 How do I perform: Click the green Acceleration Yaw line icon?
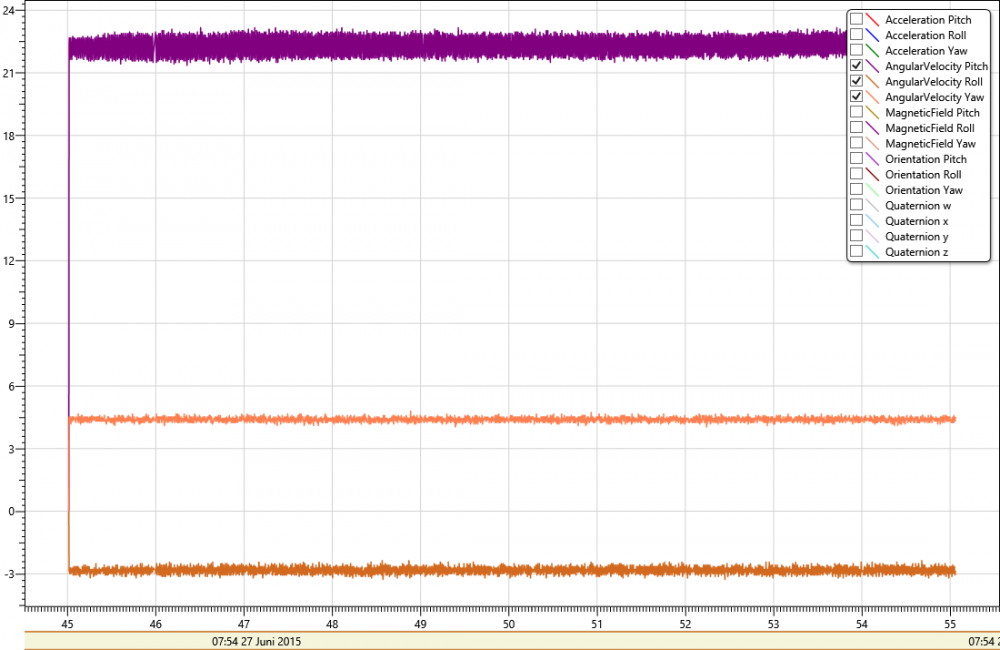872,50
